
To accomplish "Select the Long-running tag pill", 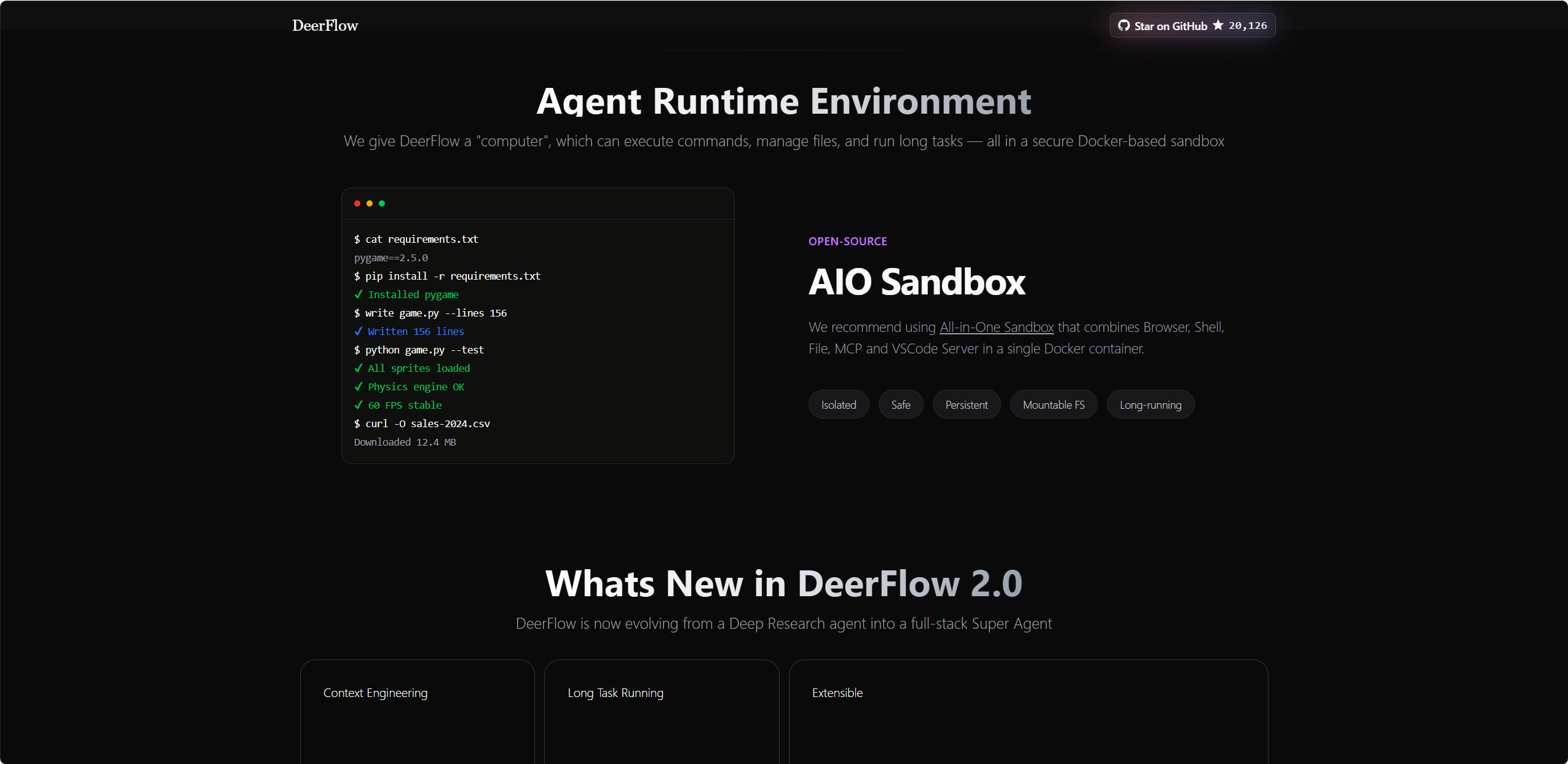I will [1150, 404].
